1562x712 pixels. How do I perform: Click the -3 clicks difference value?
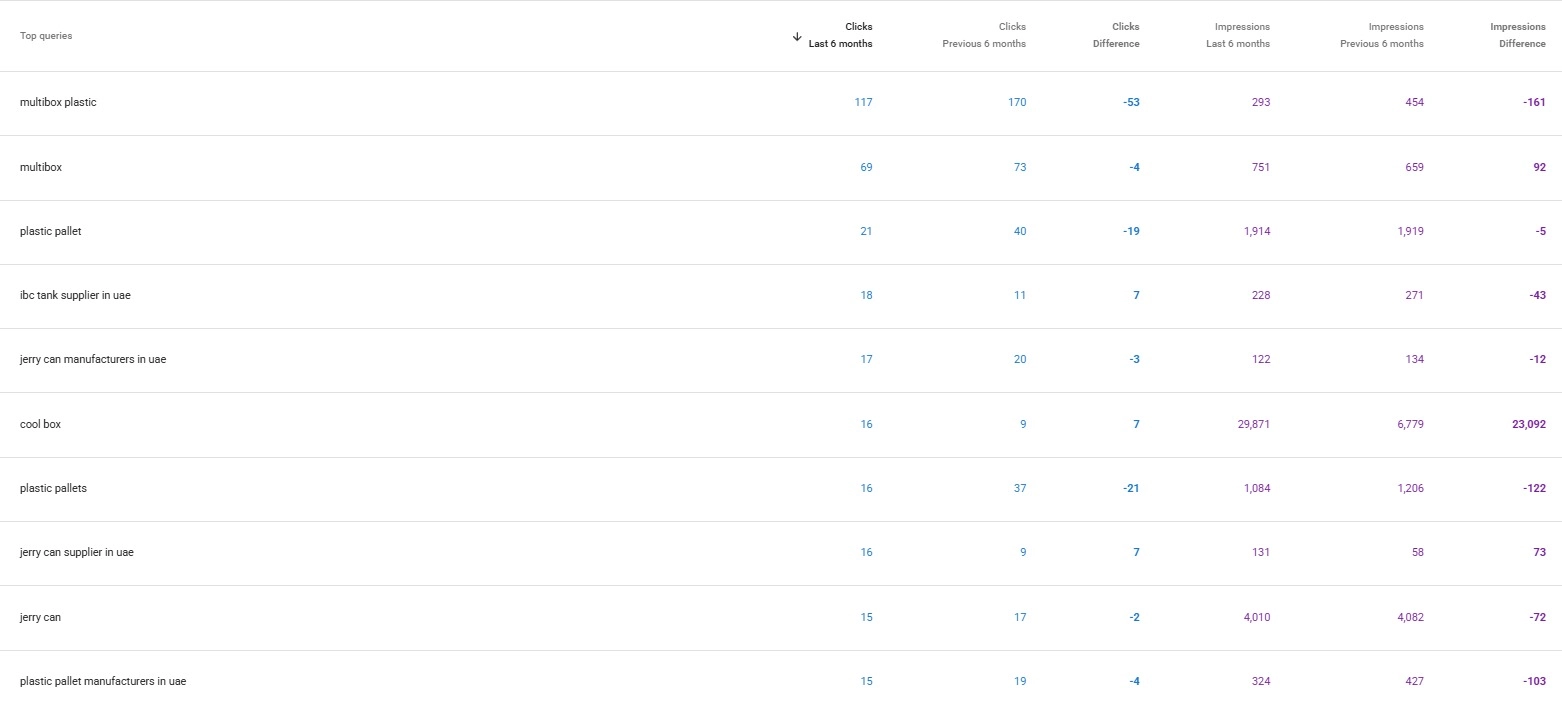point(1134,359)
